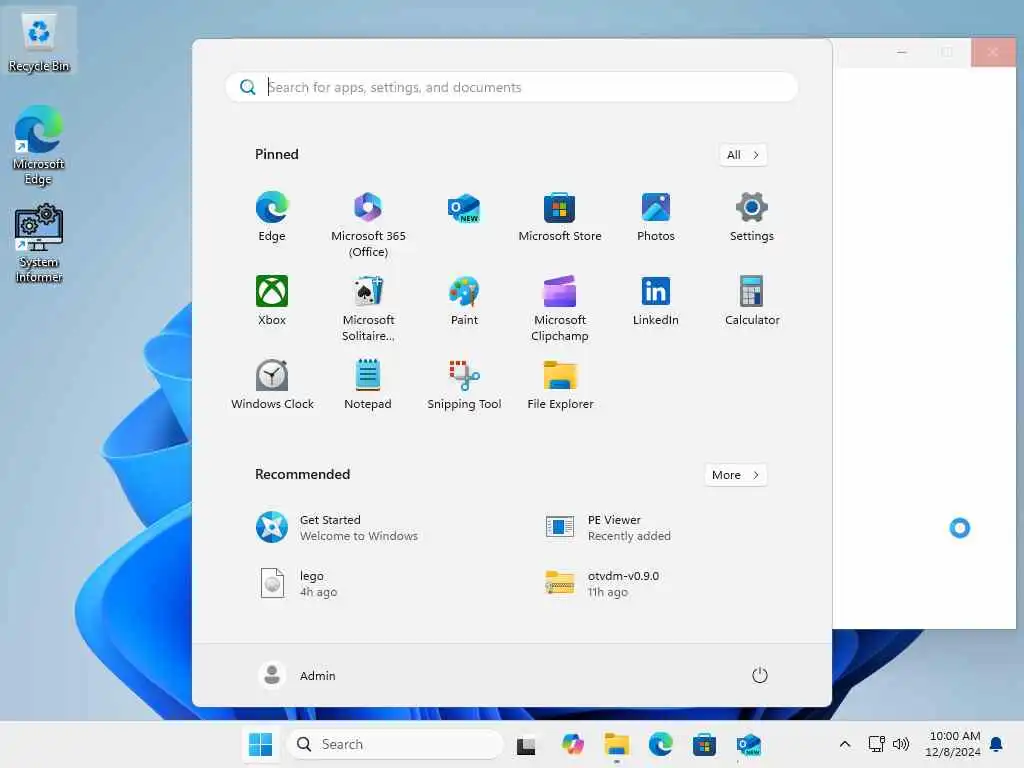Open Microsoft Store from pinned apps
Image resolution: width=1024 pixels, height=768 pixels.
coord(560,217)
